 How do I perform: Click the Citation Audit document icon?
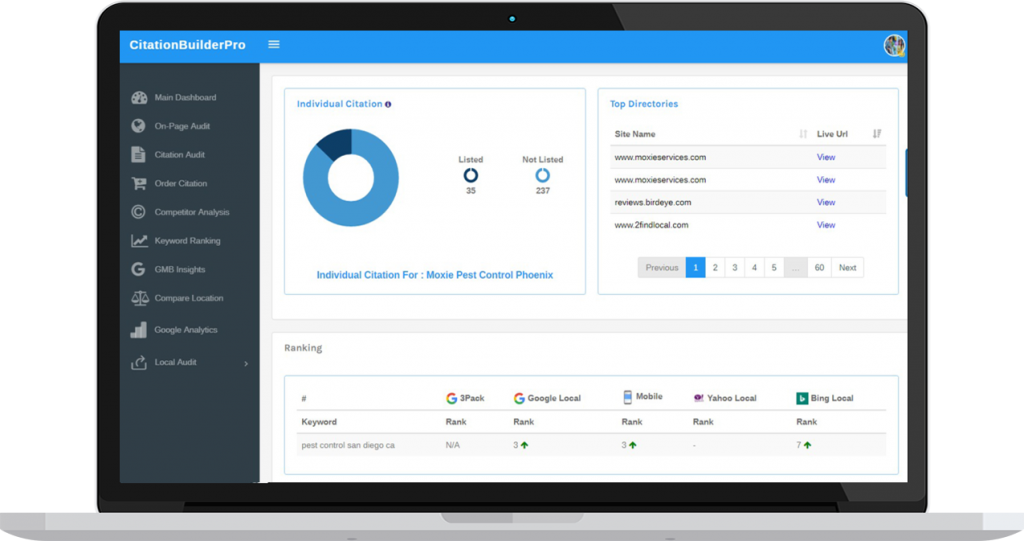pyautogui.click(x=138, y=154)
